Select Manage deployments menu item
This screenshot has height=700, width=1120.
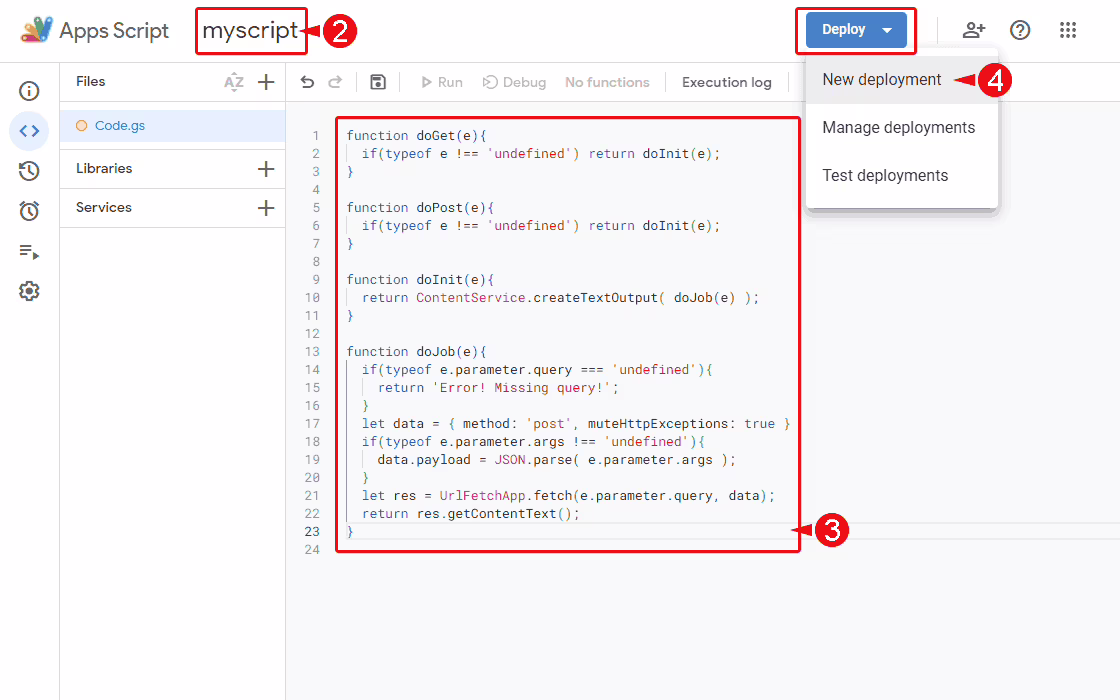click(x=898, y=128)
